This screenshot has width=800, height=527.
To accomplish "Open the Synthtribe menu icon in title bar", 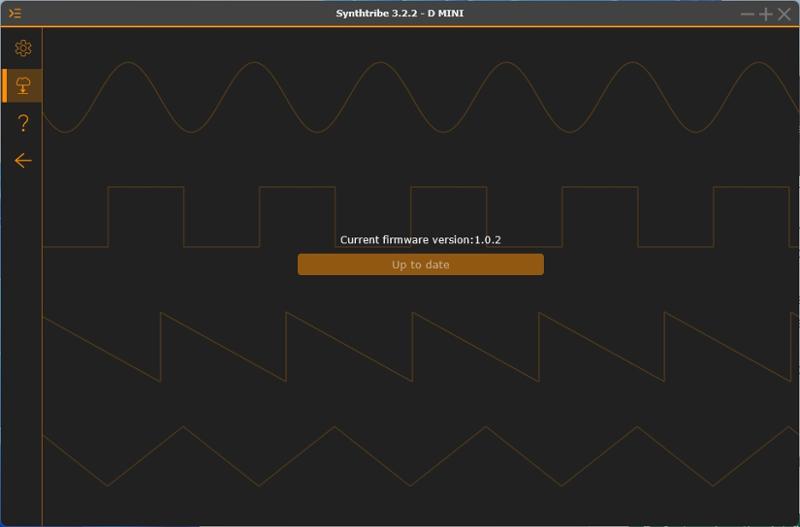I will click(15, 13).
